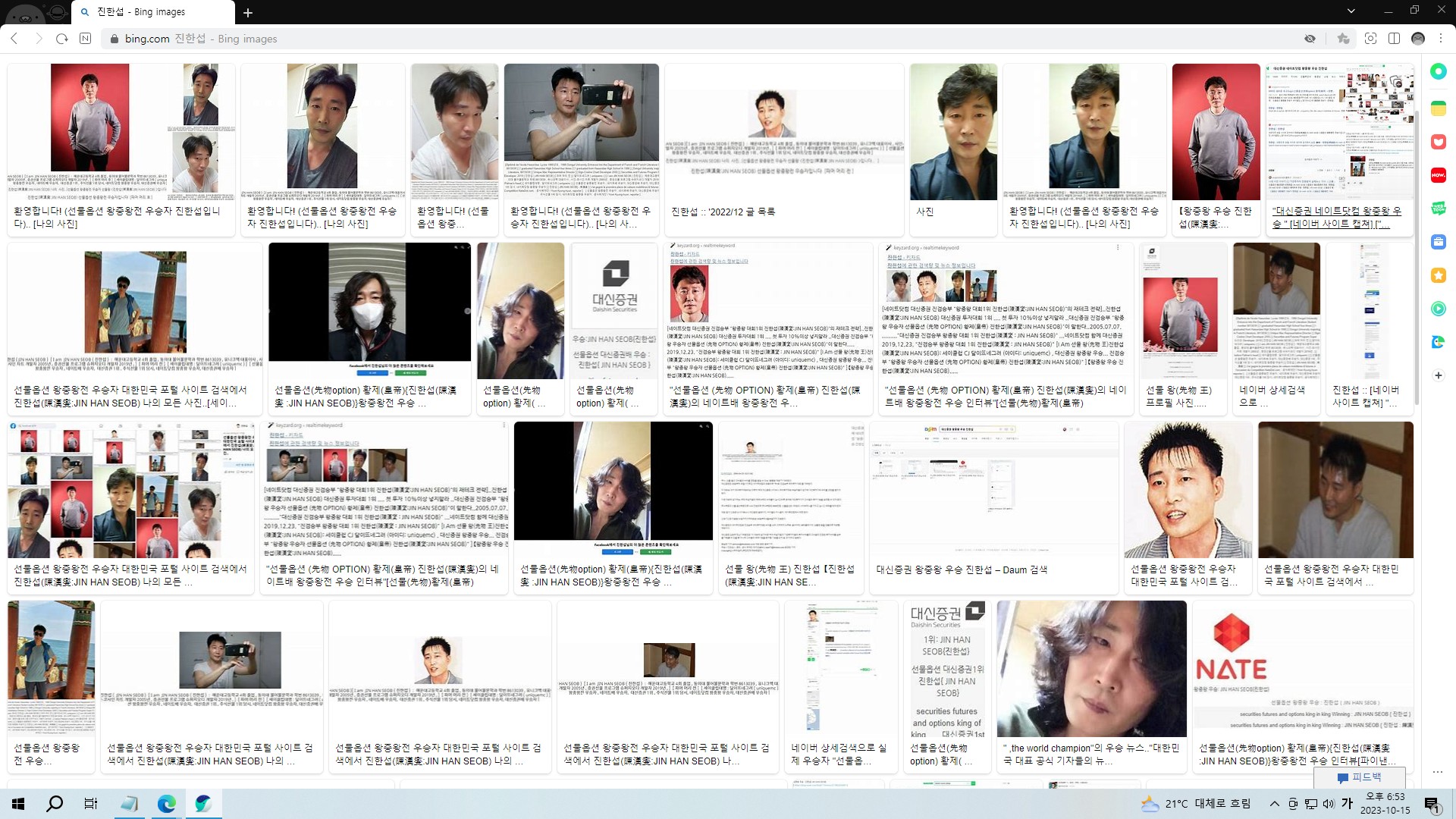
Task: Click the 피드백 feedback button
Action: click(1360, 777)
